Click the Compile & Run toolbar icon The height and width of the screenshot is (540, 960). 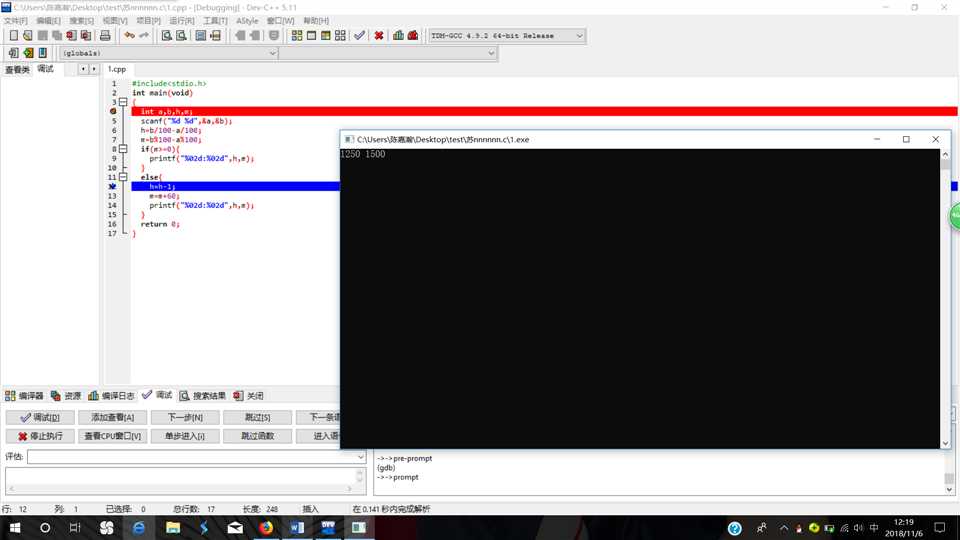(x=326, y=36)
